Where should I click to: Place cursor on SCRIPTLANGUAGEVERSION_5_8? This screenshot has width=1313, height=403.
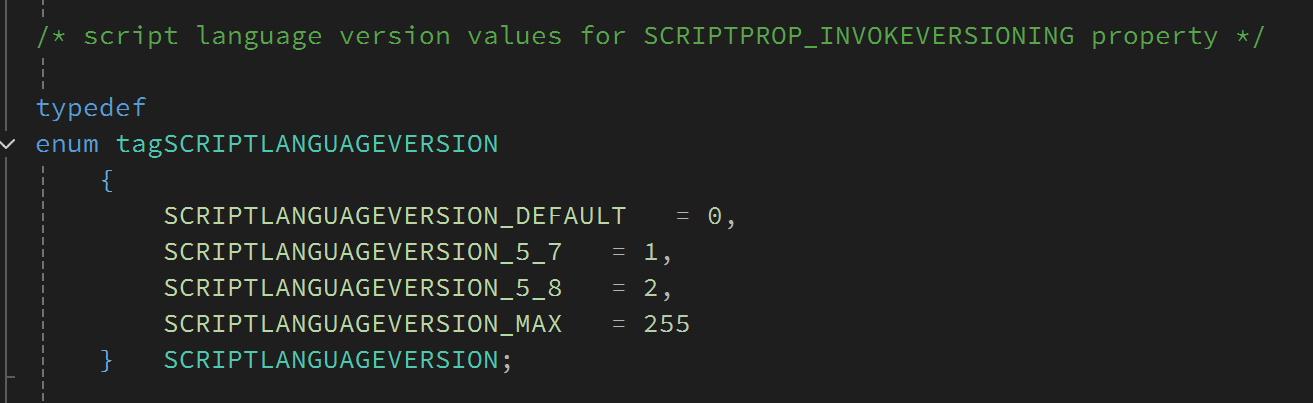click(363, 288)
